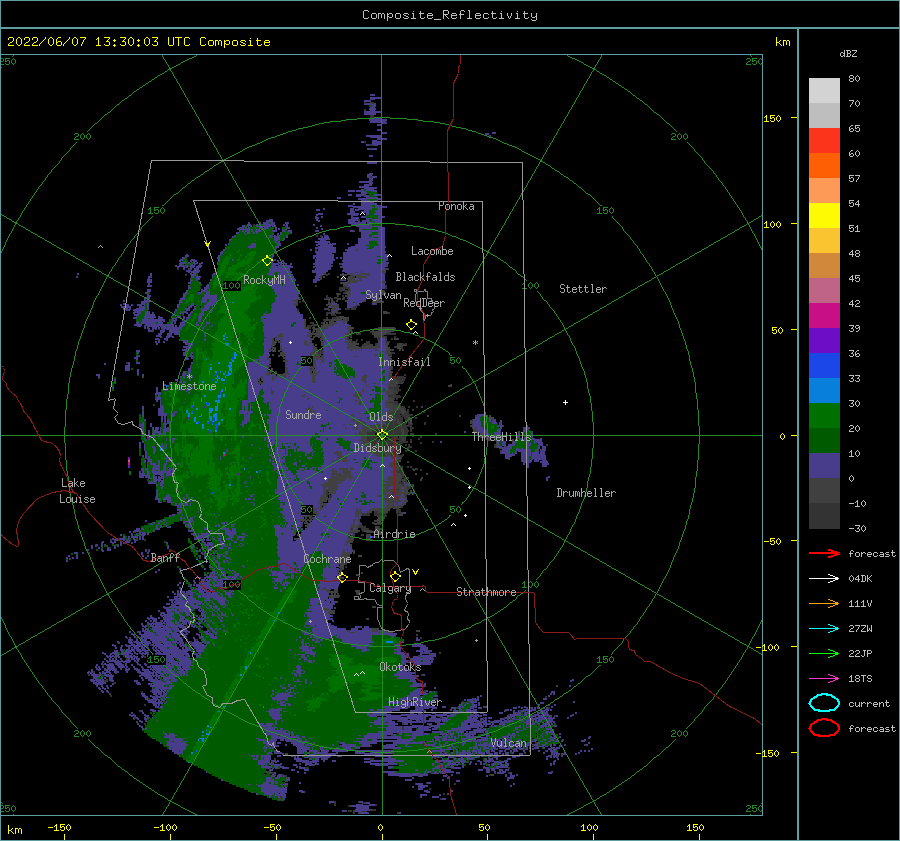
Task: Click the Banff label
Action: [165, 557]
